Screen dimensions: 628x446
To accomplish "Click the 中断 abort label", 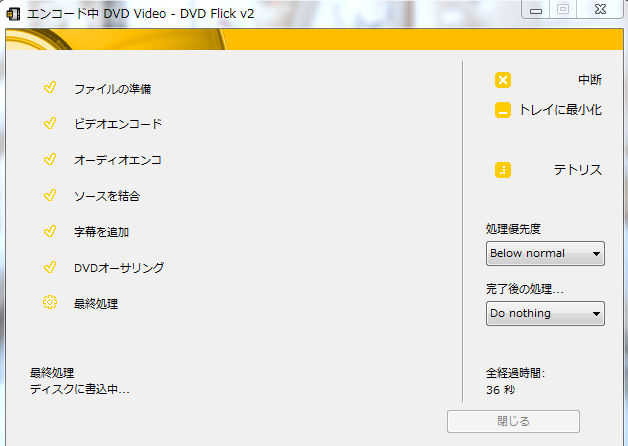I will 590,80.
